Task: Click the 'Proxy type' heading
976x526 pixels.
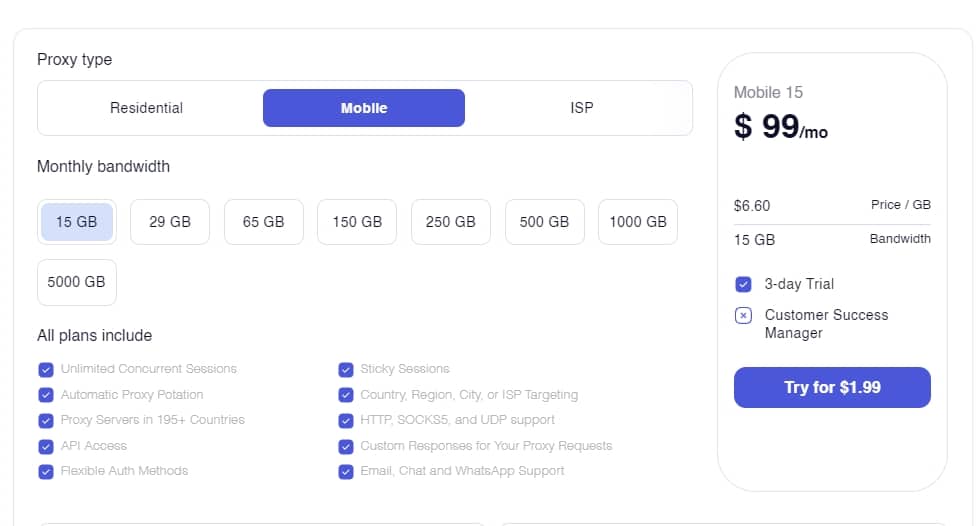Action: click(75, 59)
